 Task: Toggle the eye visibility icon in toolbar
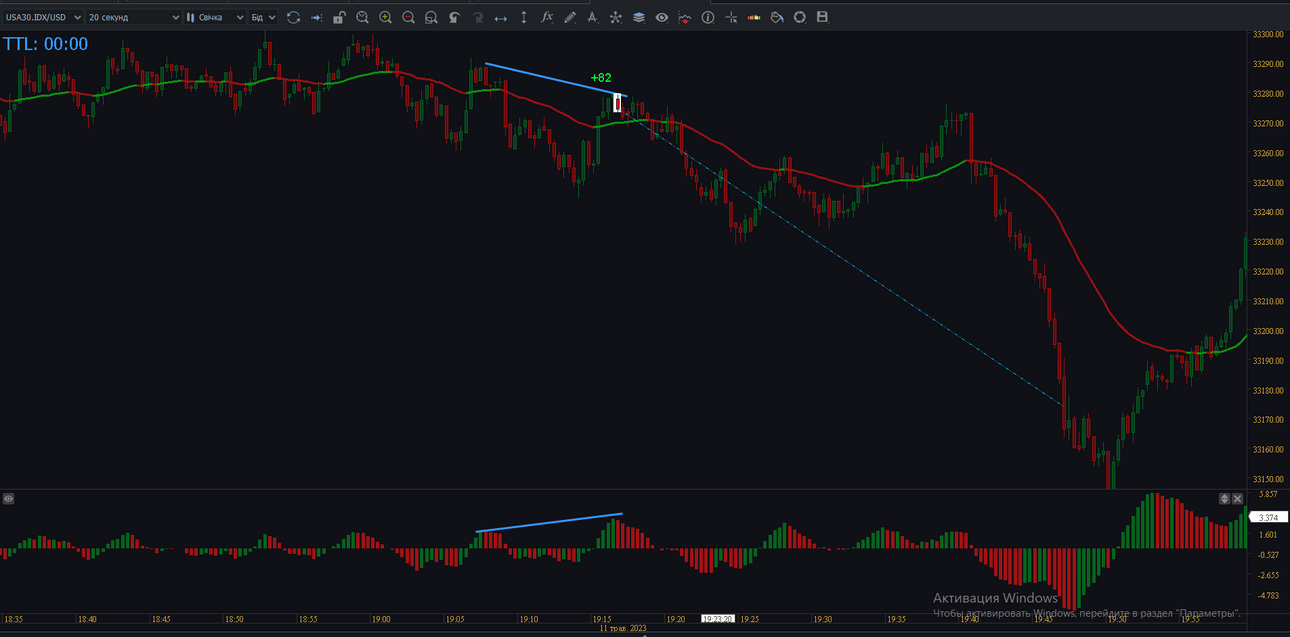(662, 17)
